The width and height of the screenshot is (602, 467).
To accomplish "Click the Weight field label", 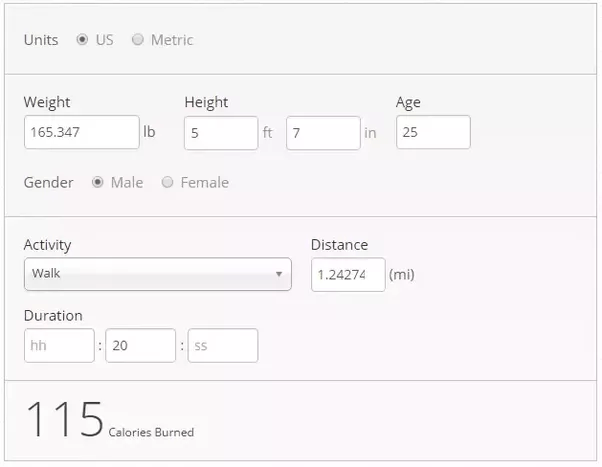I will [47, 102].
